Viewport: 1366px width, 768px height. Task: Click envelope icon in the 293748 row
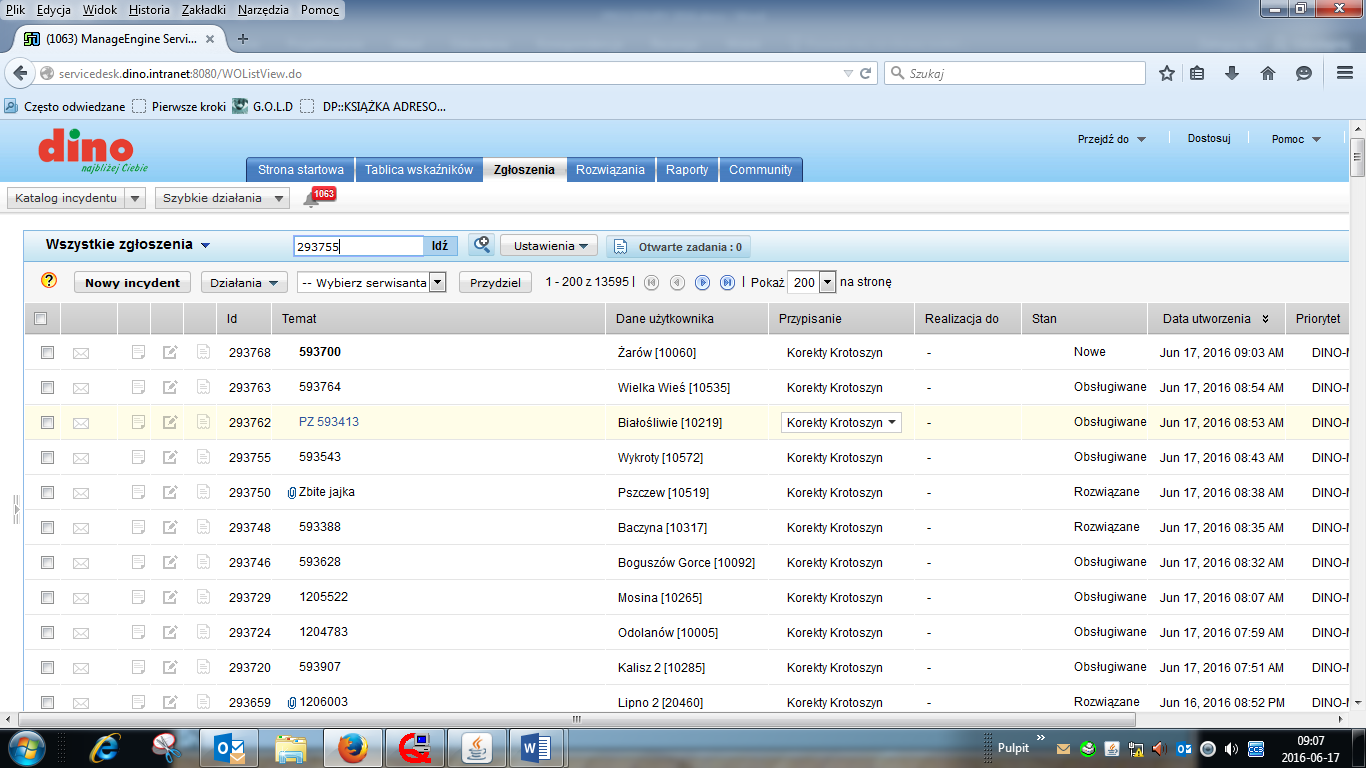[81, 528]
